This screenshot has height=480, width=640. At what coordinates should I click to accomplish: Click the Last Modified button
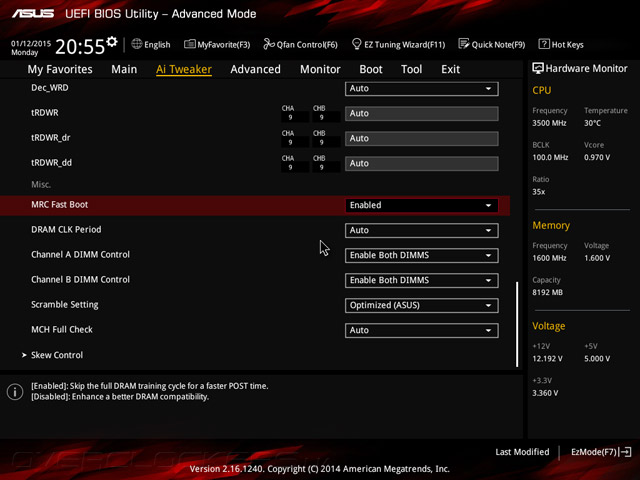[522, 452]
